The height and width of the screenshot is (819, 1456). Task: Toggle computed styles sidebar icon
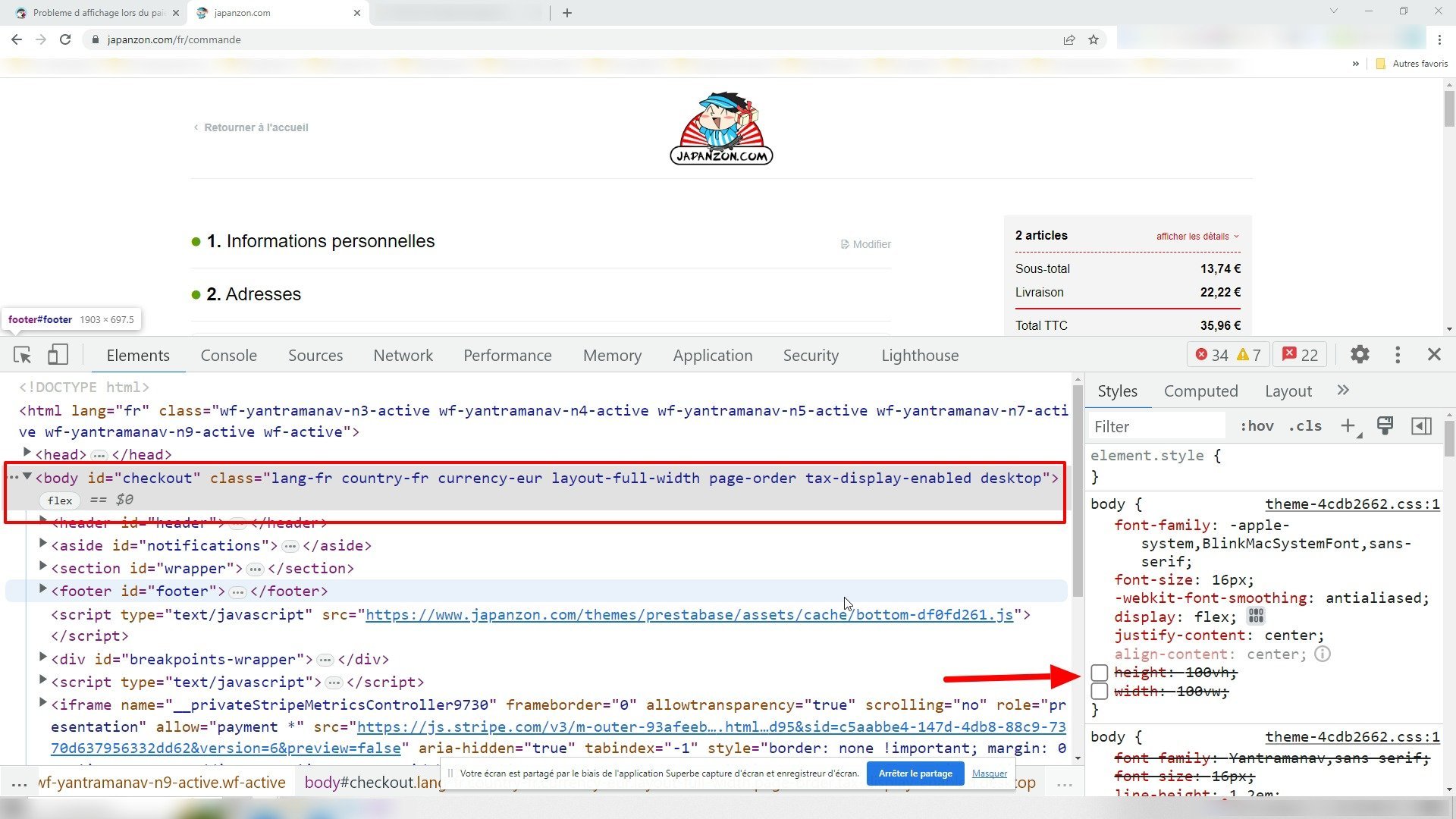1422,426
